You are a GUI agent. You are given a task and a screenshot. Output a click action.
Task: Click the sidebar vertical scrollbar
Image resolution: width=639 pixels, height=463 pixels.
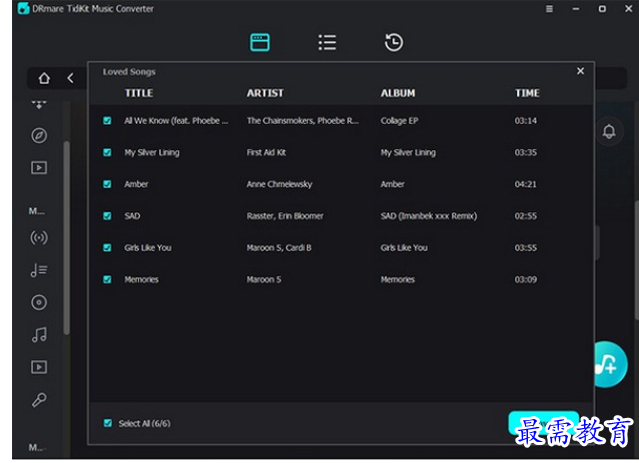click(66, 238)
